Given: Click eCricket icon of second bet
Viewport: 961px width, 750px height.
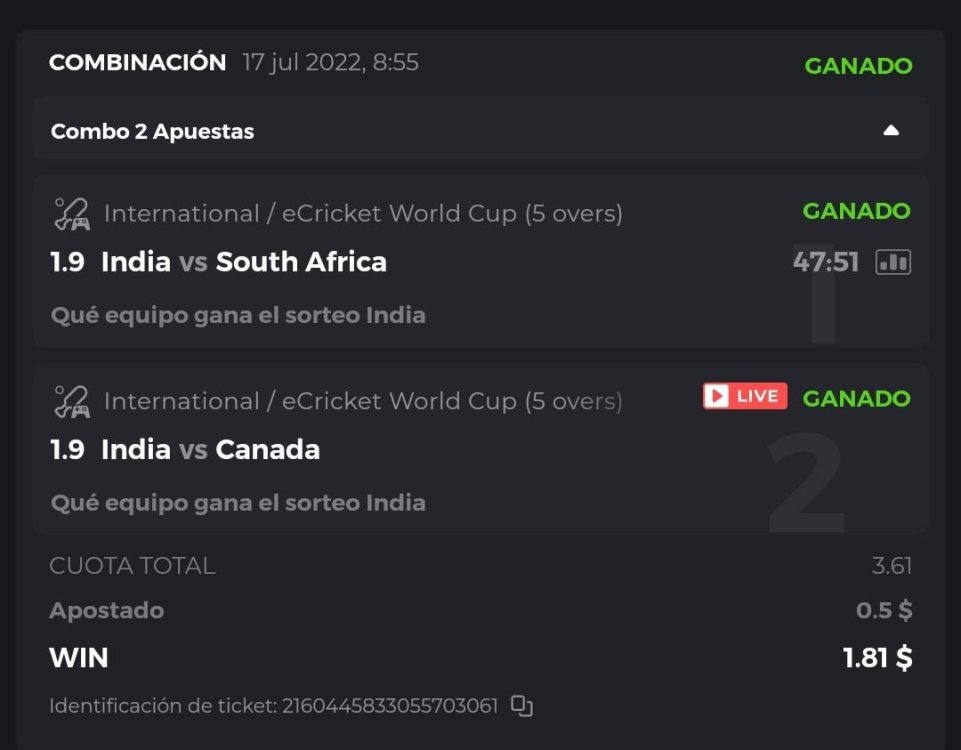Looking at the screenshot, I should pos(72,402).
